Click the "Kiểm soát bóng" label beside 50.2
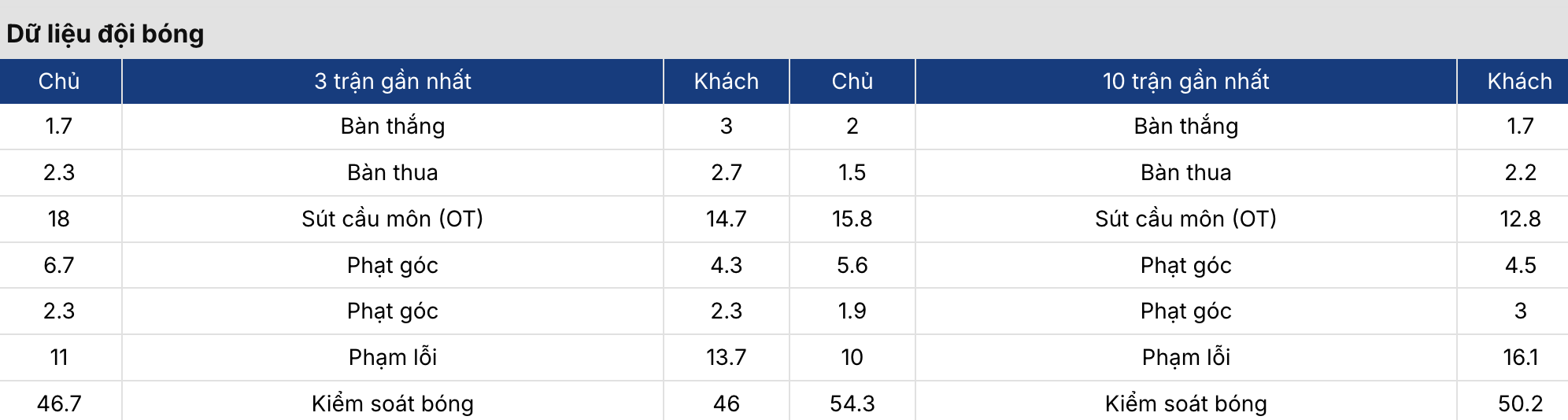1568x420 pixels. pos(1185,403)
